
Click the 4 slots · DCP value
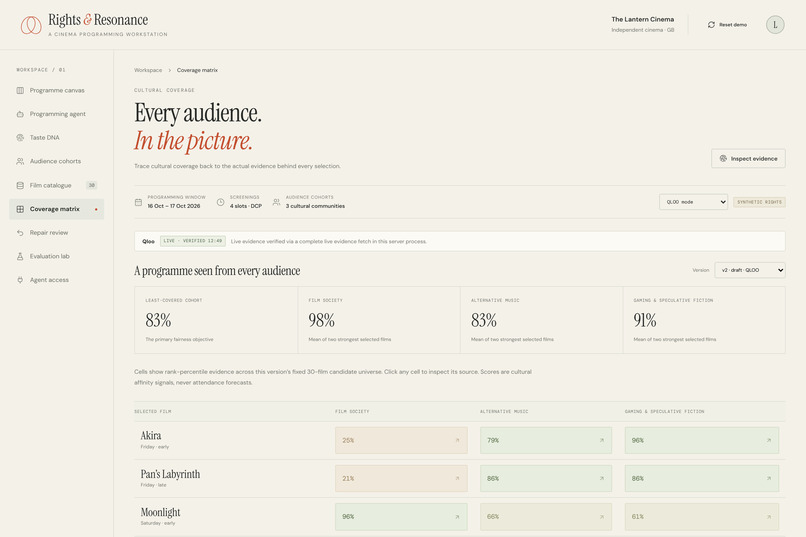[246, 206]
